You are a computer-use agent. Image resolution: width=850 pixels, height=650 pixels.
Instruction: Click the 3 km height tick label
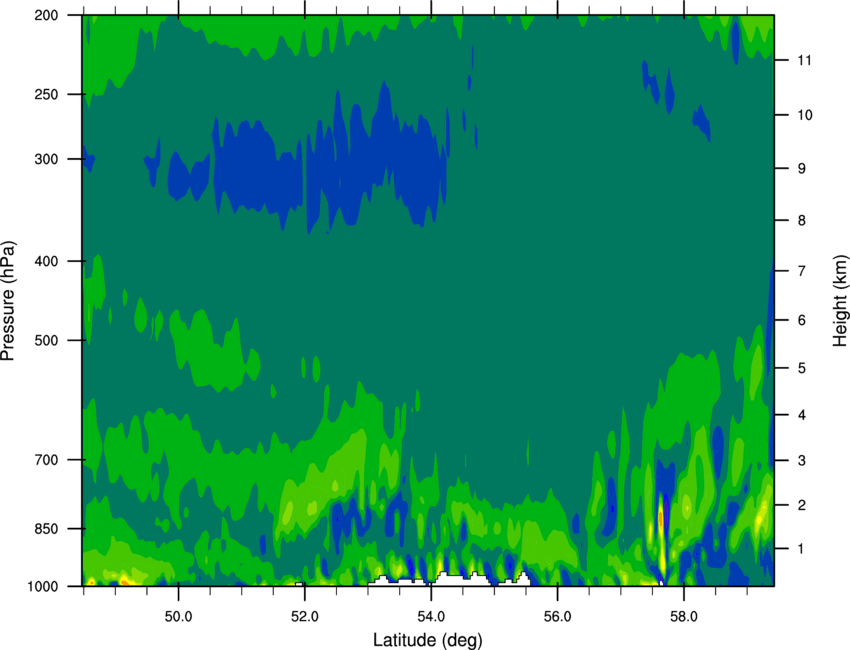point(802,461)
